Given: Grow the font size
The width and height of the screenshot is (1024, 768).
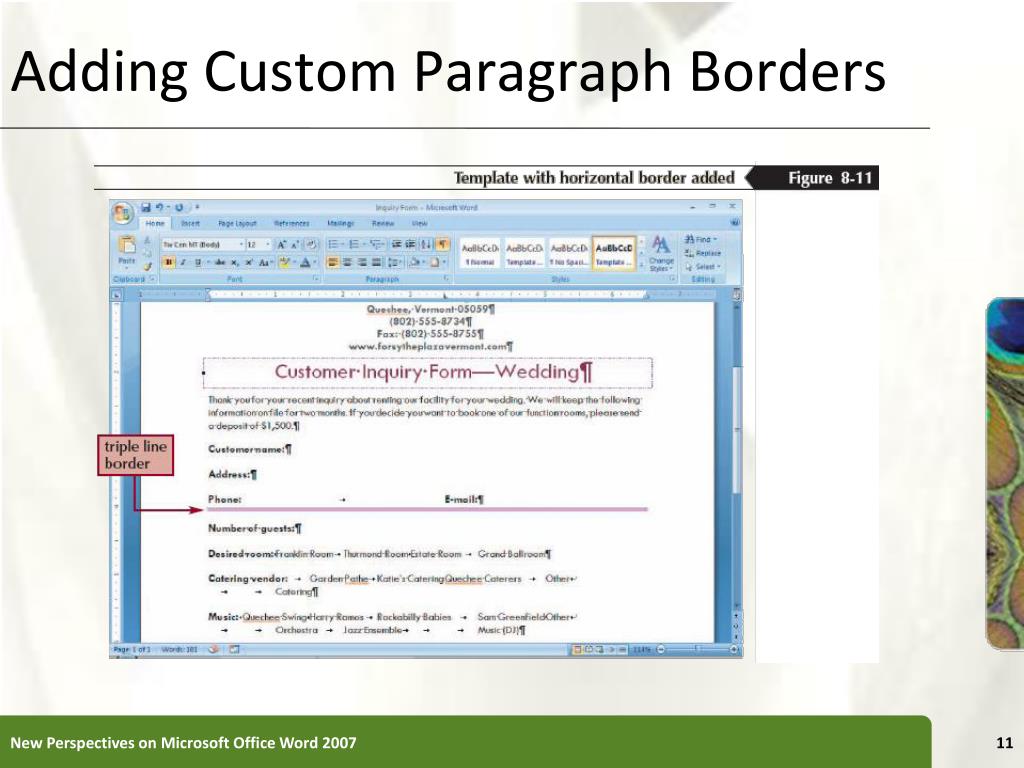Looking at the screenshot, I should 281,244.
